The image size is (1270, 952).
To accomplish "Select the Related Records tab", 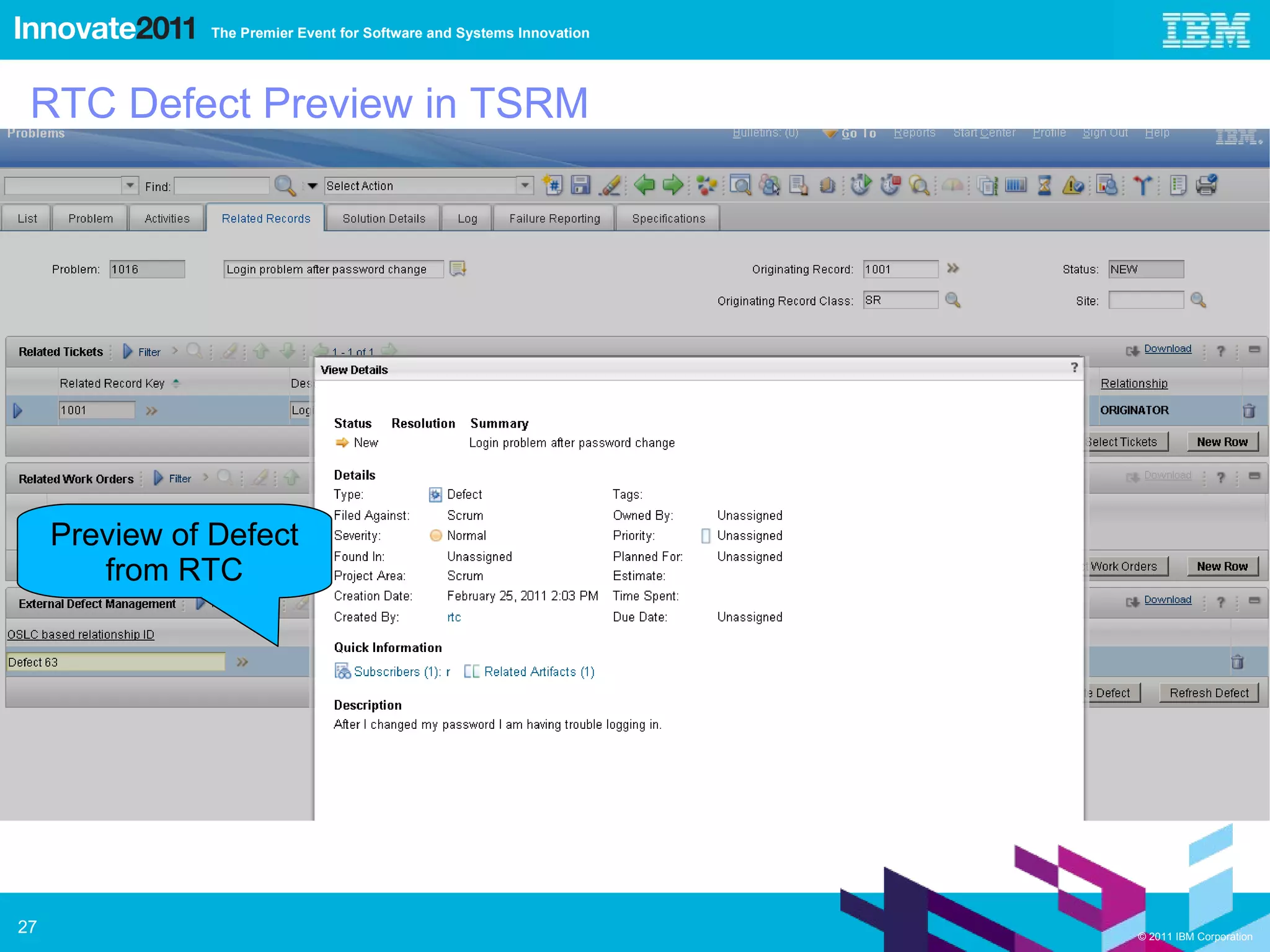I will tap(266, 218).
